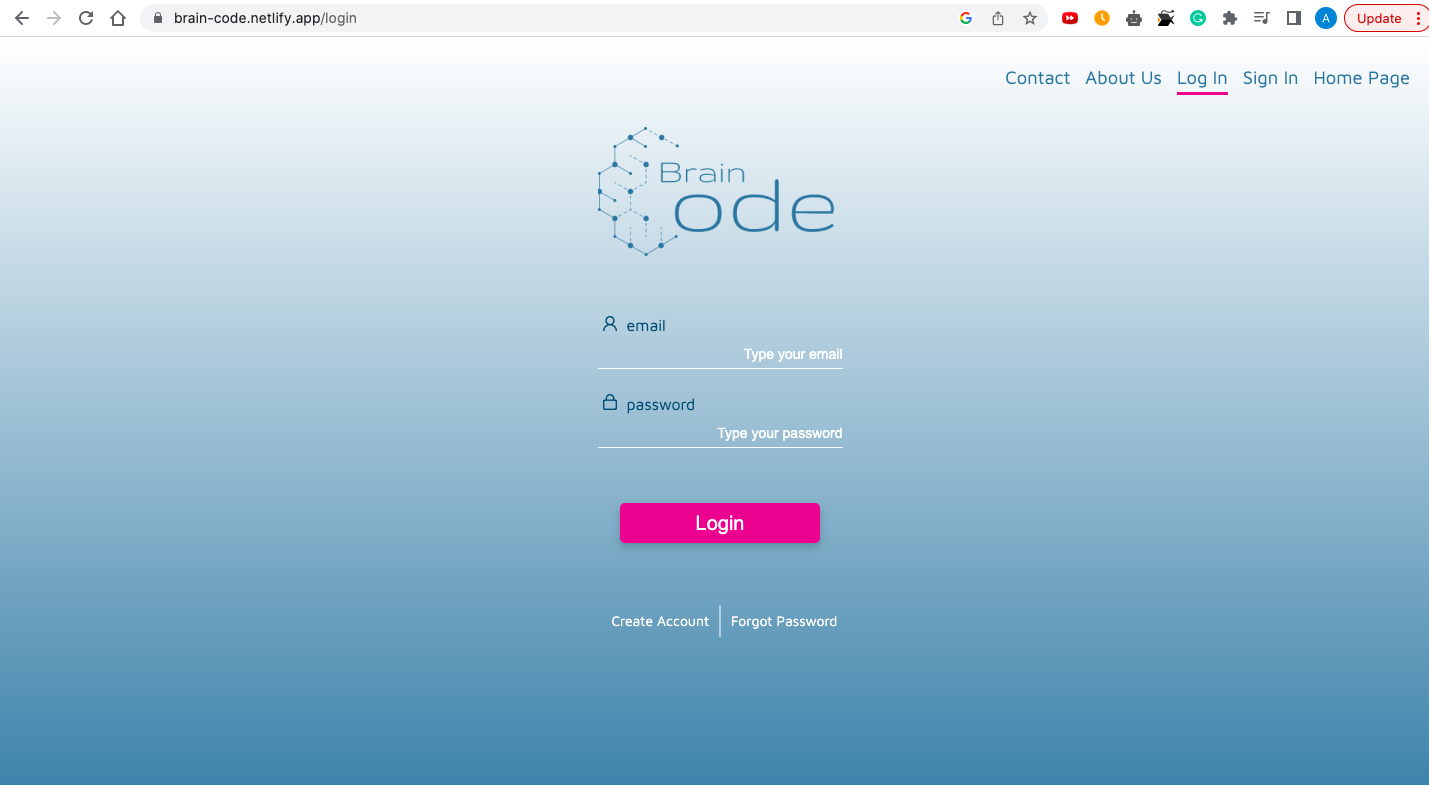Bookmark the page using the star icon
Image resolution: width=1429 pixels, height=785 pixels.
tap(1029, 17)
